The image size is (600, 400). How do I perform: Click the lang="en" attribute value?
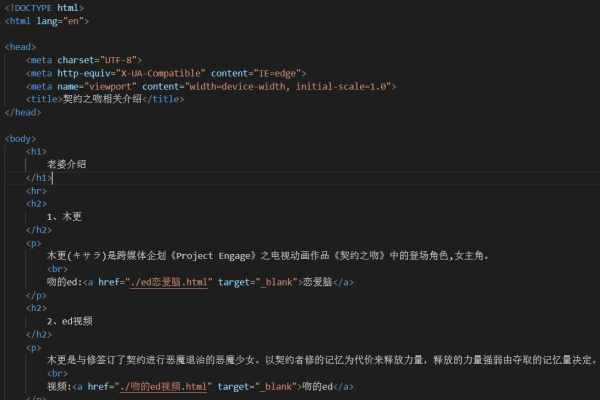click(x=68, y=20)
